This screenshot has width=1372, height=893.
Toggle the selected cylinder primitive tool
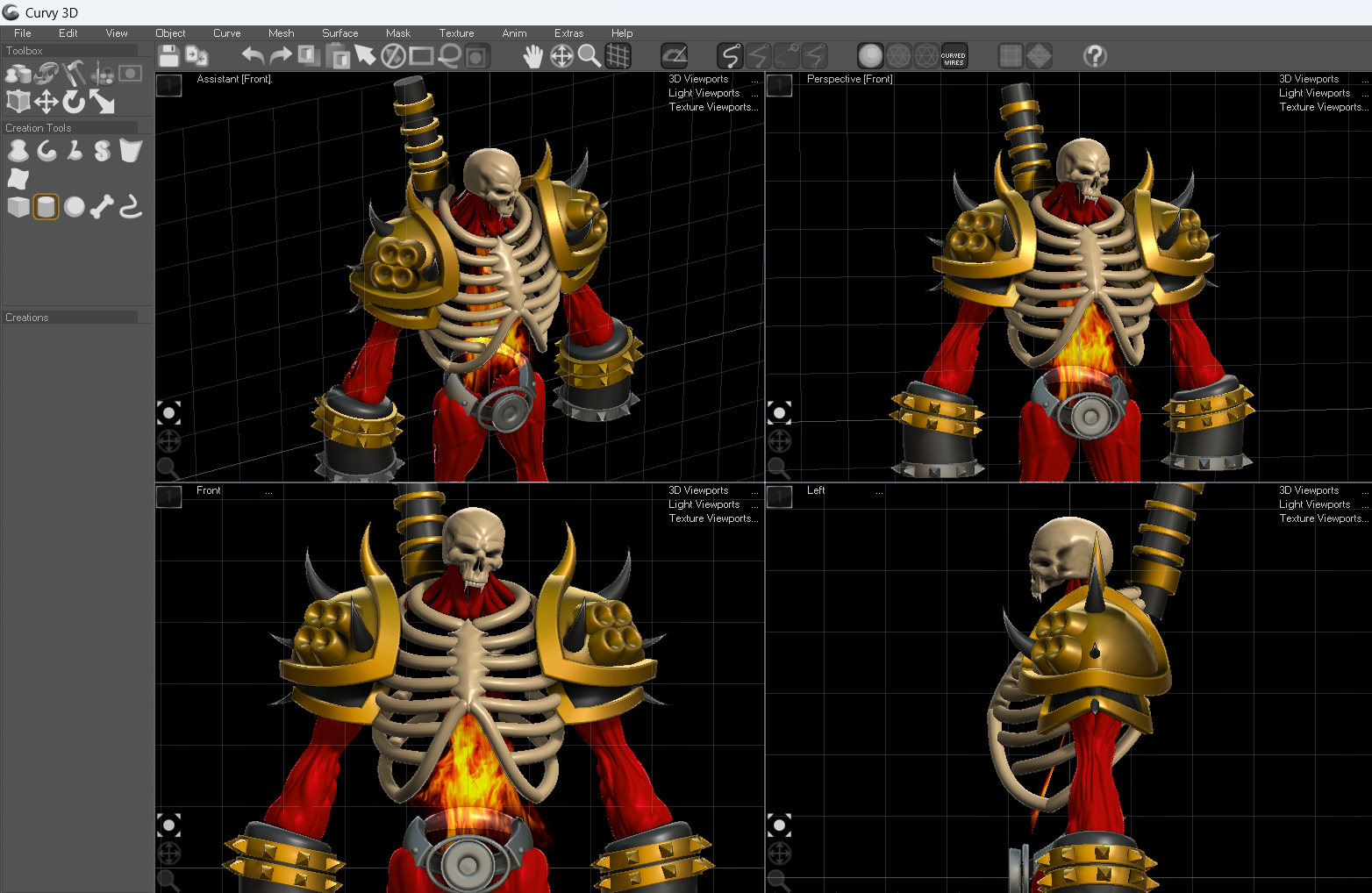pos(46,207)
